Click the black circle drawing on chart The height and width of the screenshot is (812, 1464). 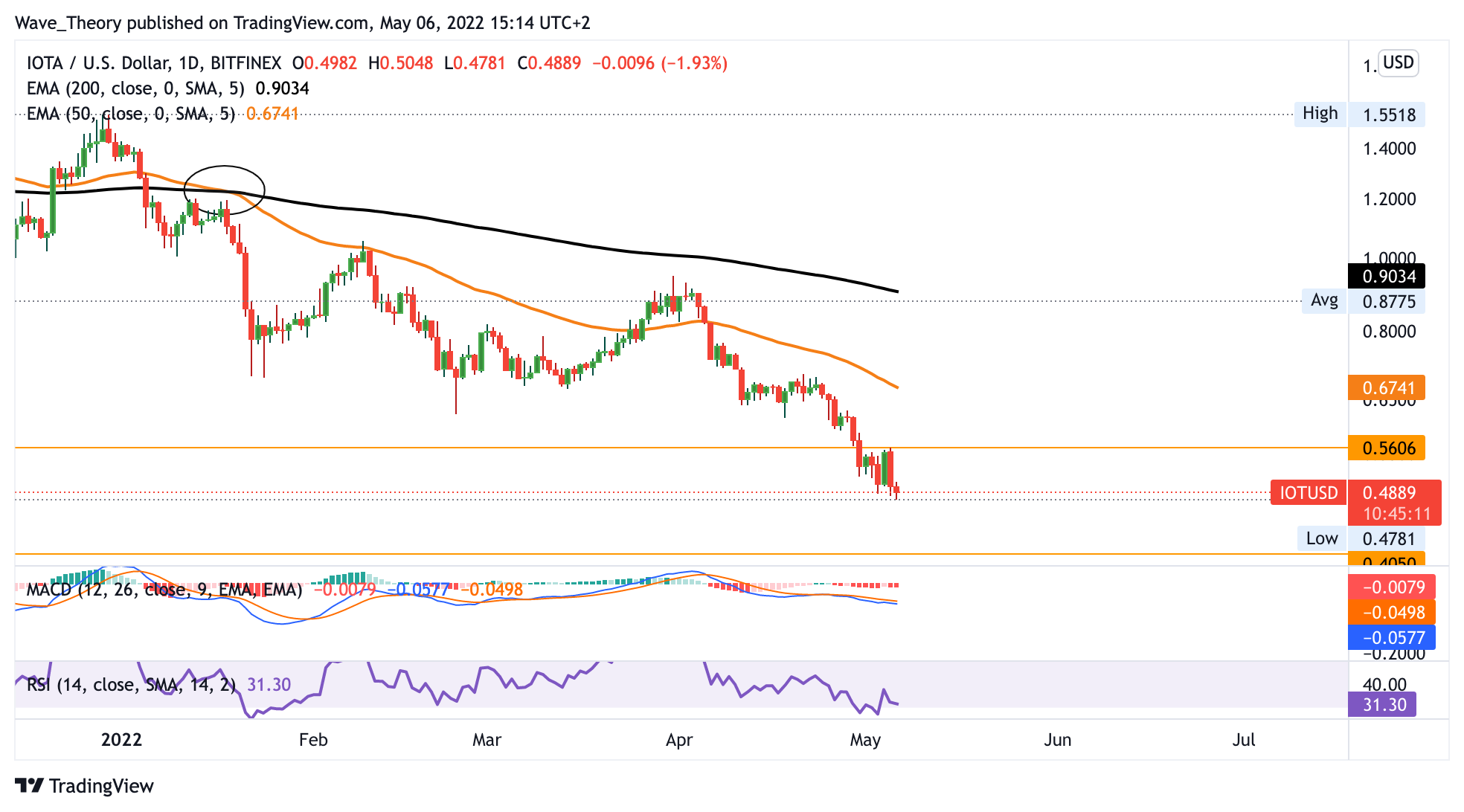224,167
